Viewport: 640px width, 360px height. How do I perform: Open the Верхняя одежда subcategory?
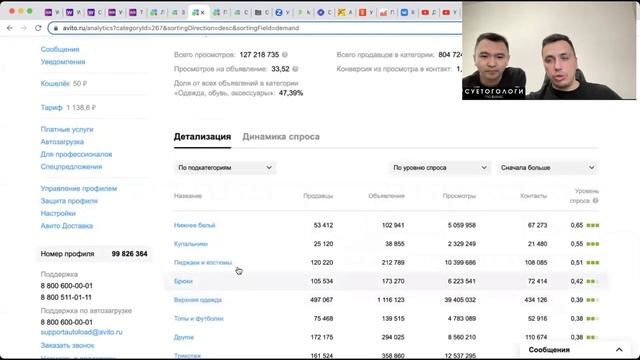pyautogui.click(x=198, y=300)
